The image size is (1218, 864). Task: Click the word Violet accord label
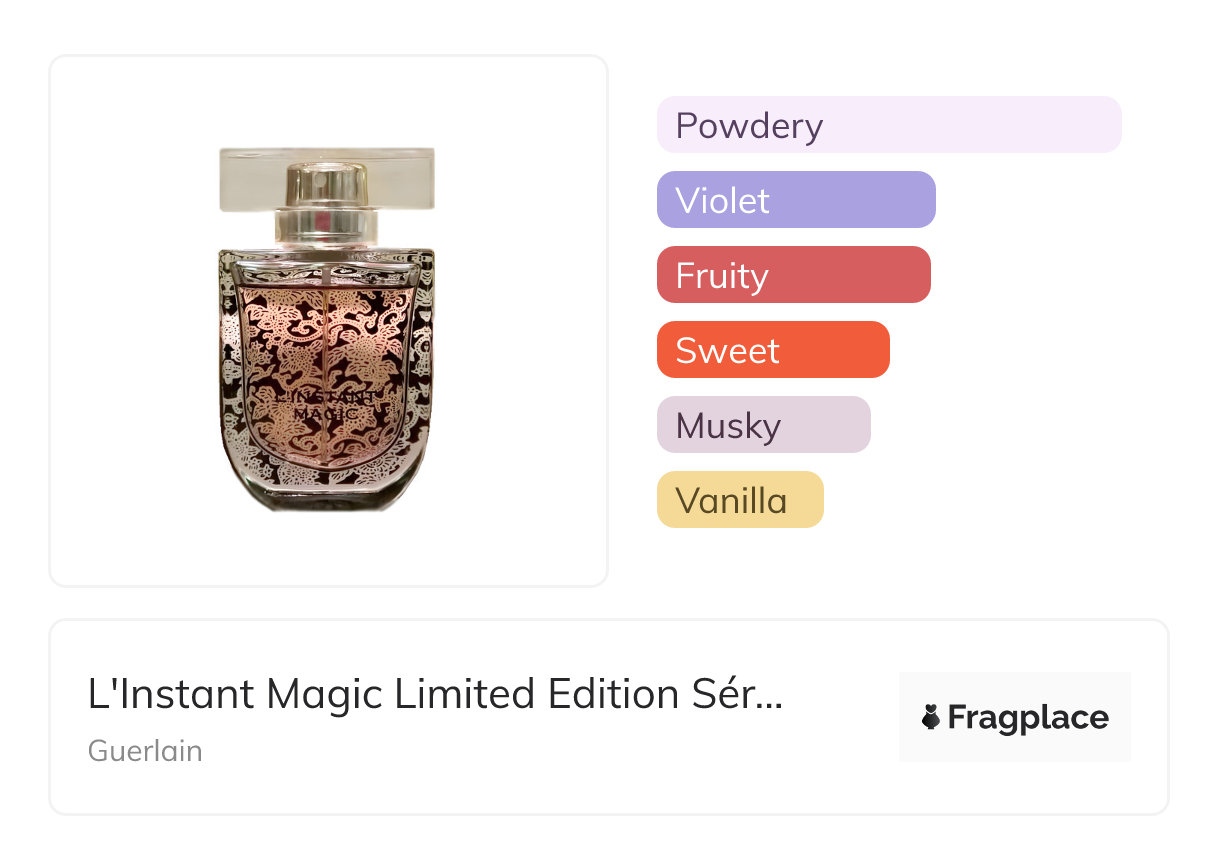click(722, 201)
